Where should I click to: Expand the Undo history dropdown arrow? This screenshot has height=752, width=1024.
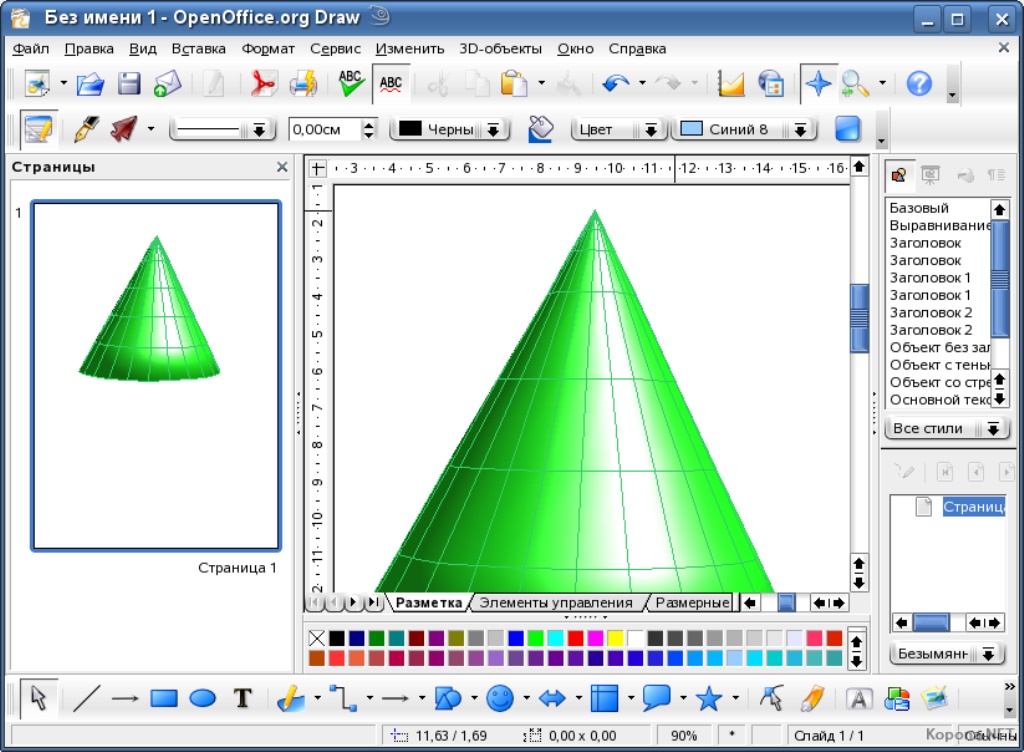tap(642, 84)
